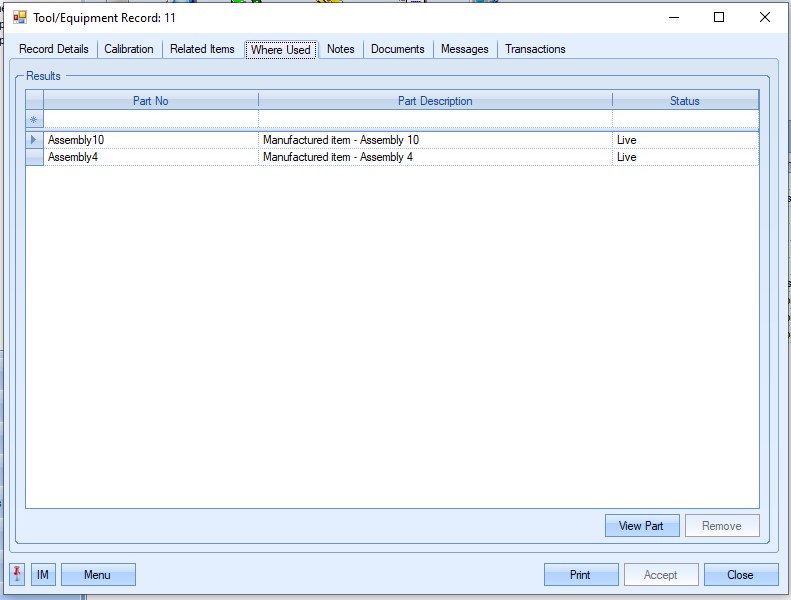This screenshot has width=791, height=600.
Task: Close the record with Close button
Action: point(740,575)
